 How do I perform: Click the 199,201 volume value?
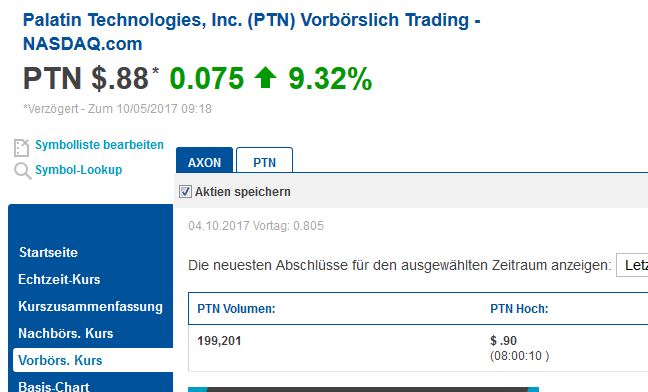tap(219, 341)
